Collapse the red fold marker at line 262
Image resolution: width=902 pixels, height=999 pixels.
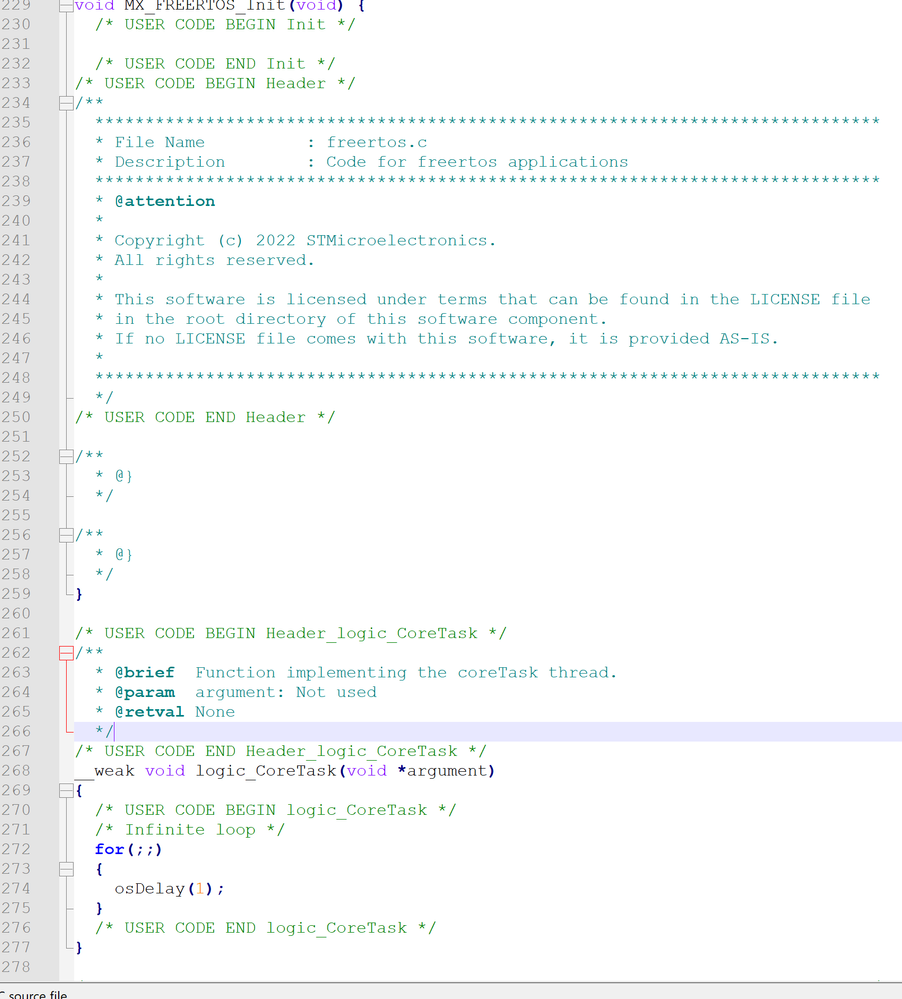pos(66,652)
